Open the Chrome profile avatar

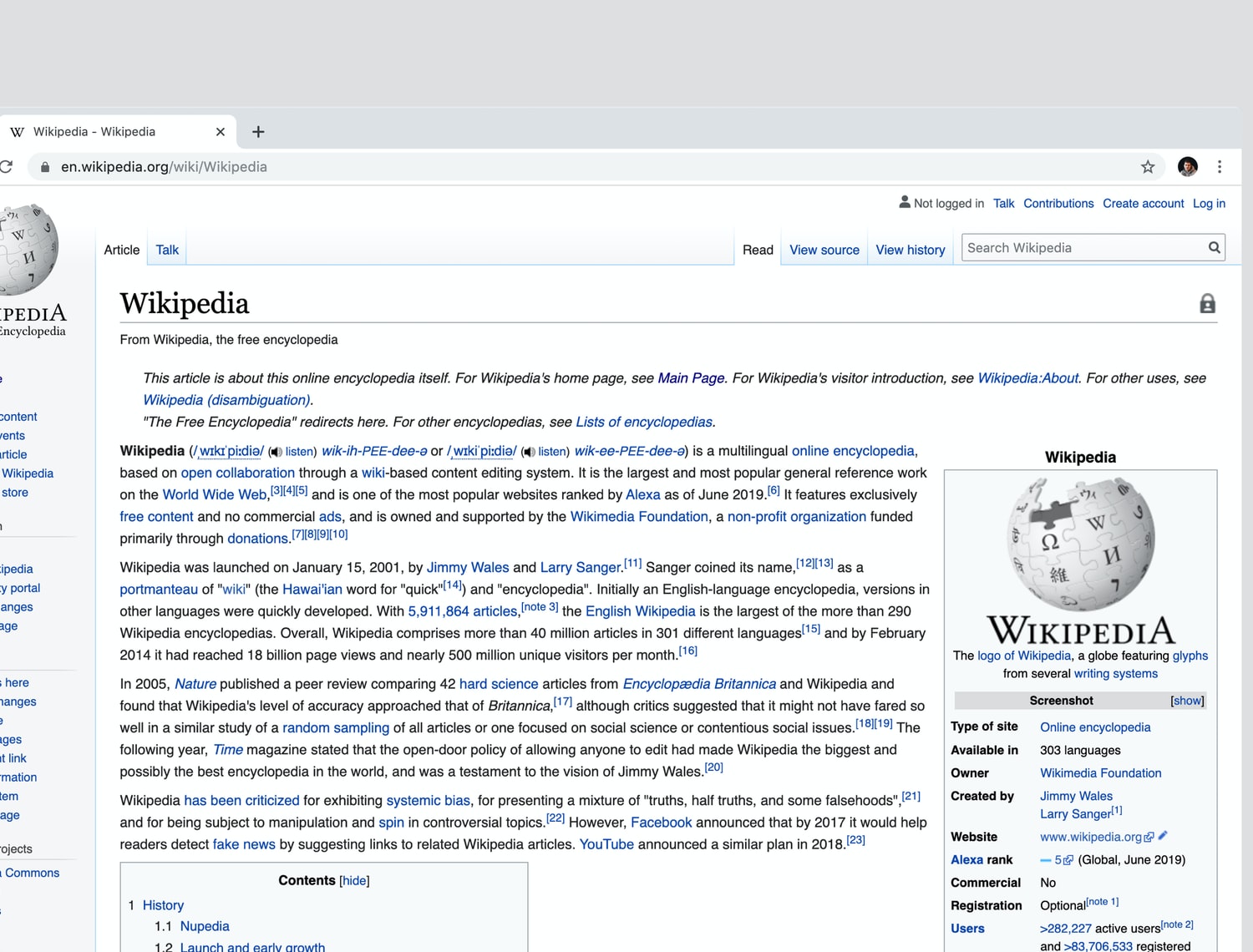pyautogui.click(x=1187, y=167)
